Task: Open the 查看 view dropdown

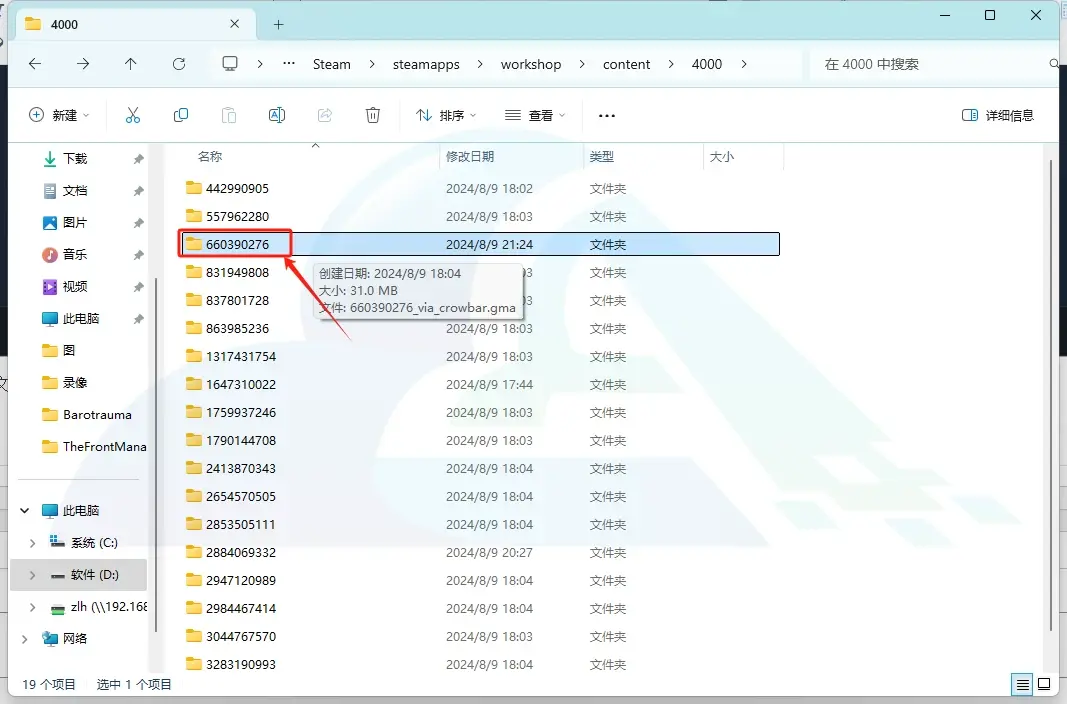Action: 535,116
